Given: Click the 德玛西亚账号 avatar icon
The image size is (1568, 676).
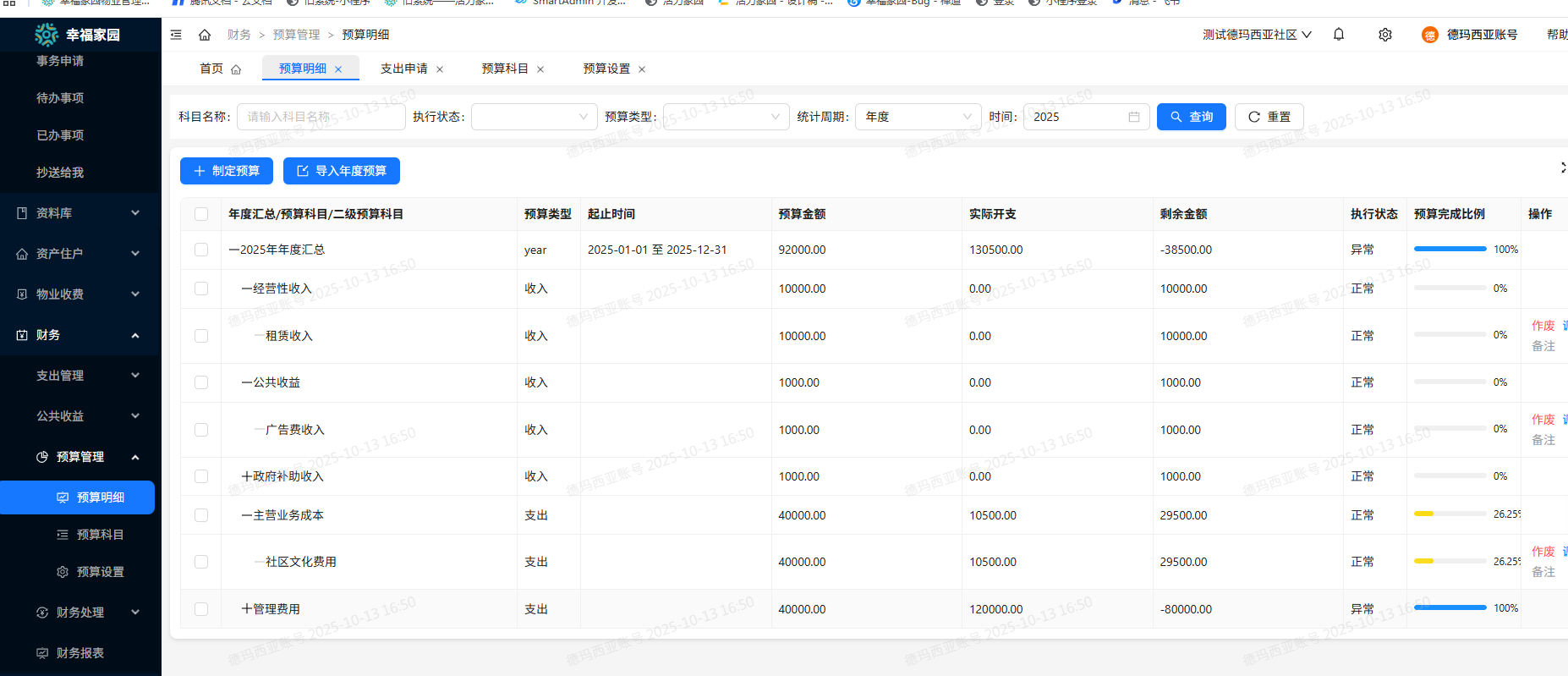Looking at the screenshot, I should click(1429, 35).
